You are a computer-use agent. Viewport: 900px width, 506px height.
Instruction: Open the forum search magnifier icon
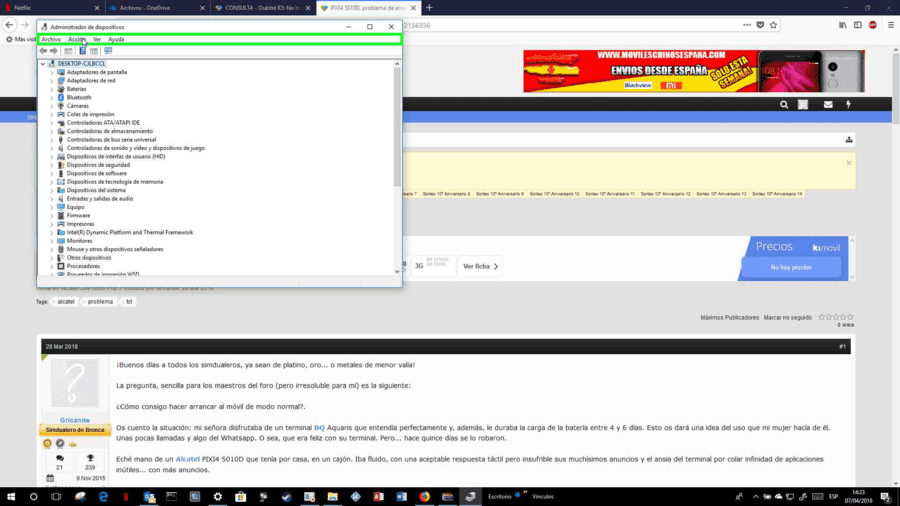coord(784,104)
